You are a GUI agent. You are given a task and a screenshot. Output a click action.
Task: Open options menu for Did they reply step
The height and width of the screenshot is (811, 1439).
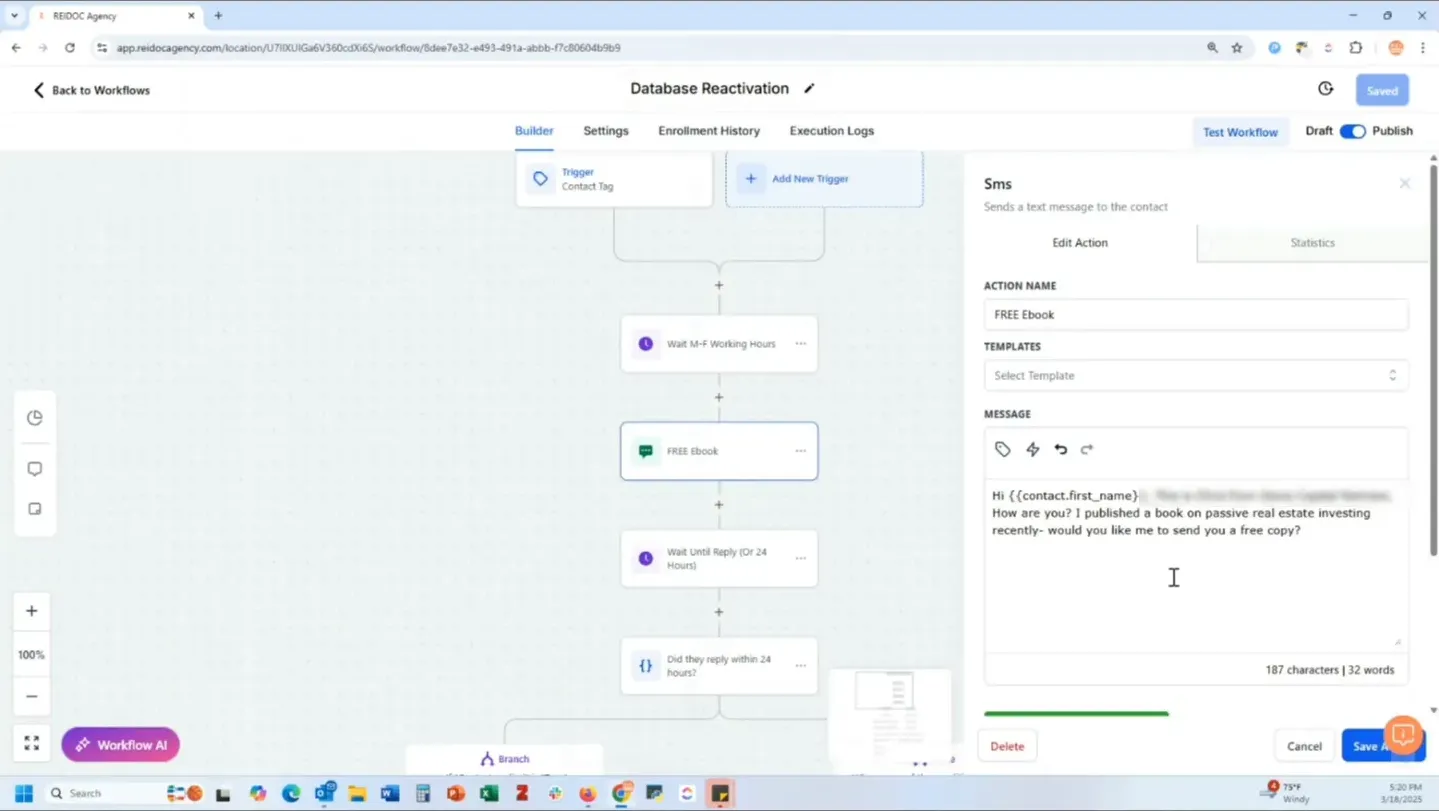800,666
